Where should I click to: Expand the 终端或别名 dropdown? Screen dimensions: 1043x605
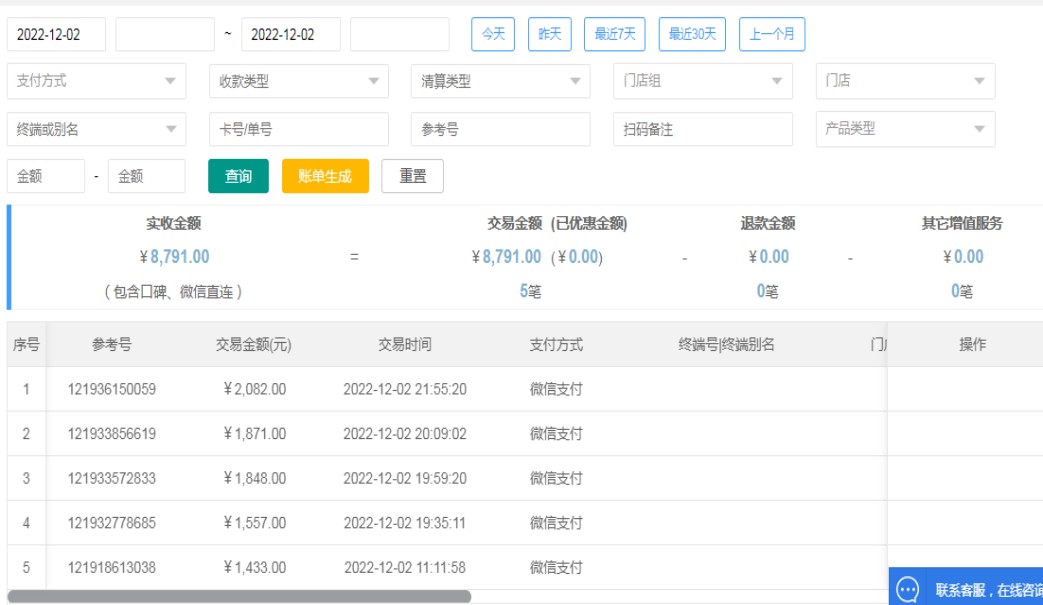pos(96,129)
